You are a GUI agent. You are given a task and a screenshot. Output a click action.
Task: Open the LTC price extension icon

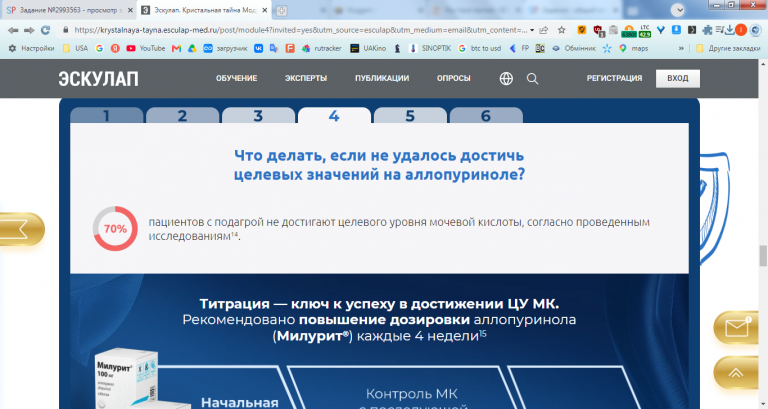pos(645,31)
